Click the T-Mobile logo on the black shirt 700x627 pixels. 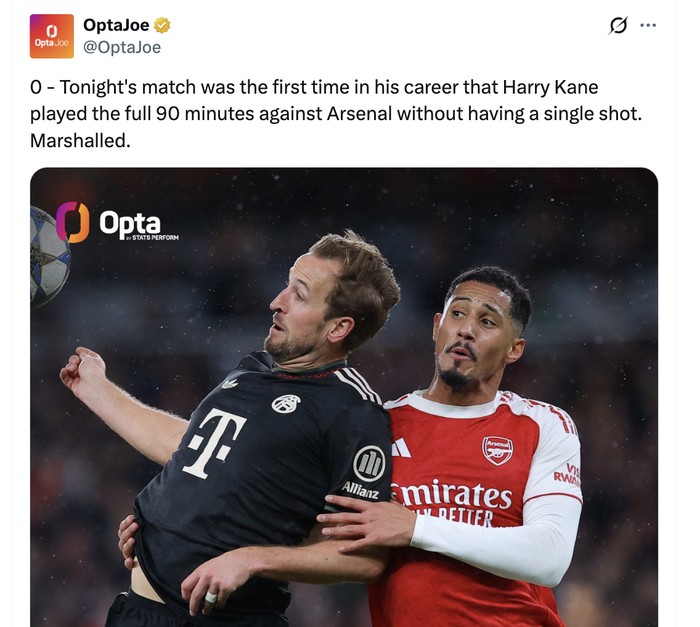point(213,441)
